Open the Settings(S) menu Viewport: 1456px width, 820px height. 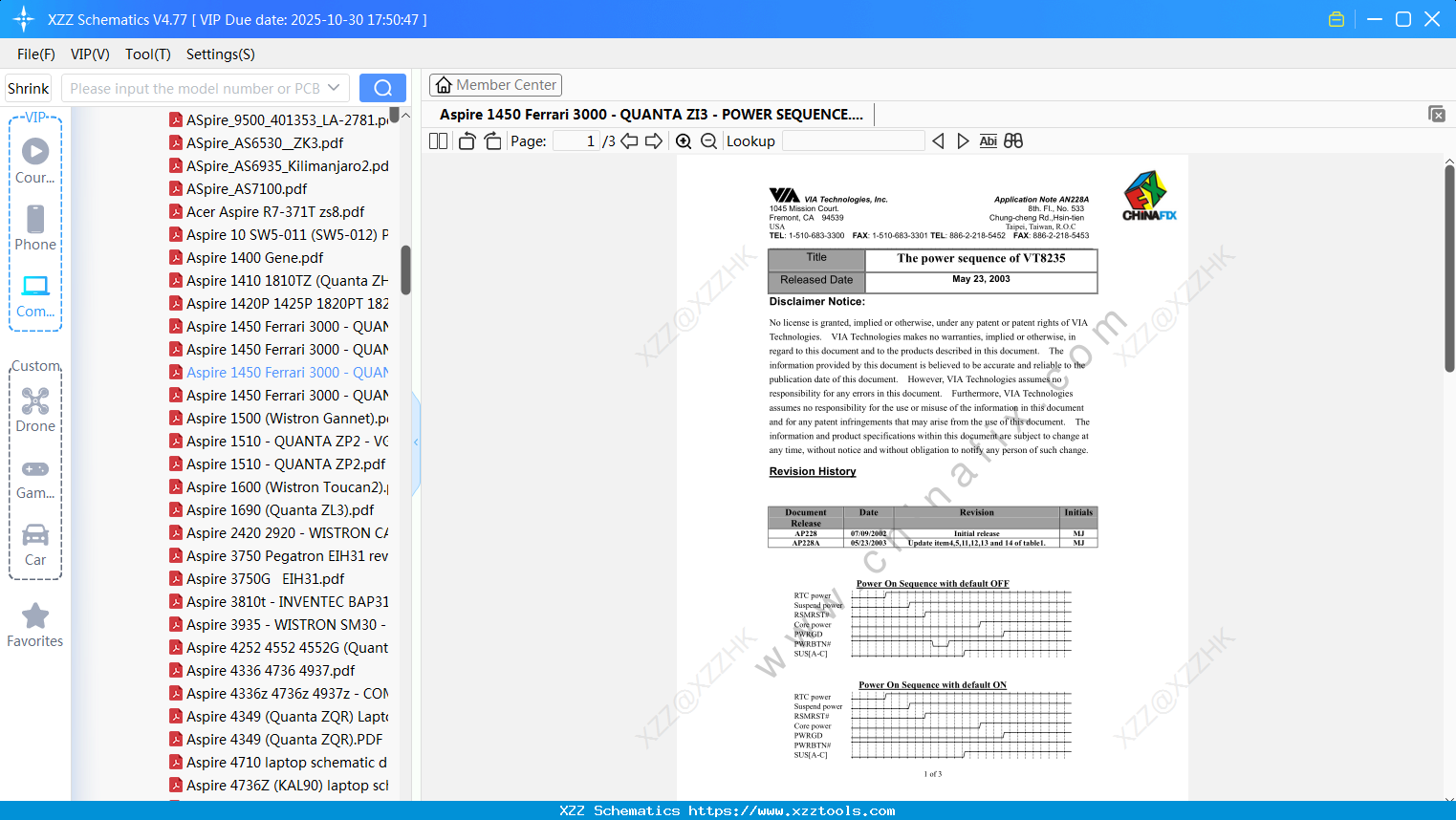[x=221, y=54]
